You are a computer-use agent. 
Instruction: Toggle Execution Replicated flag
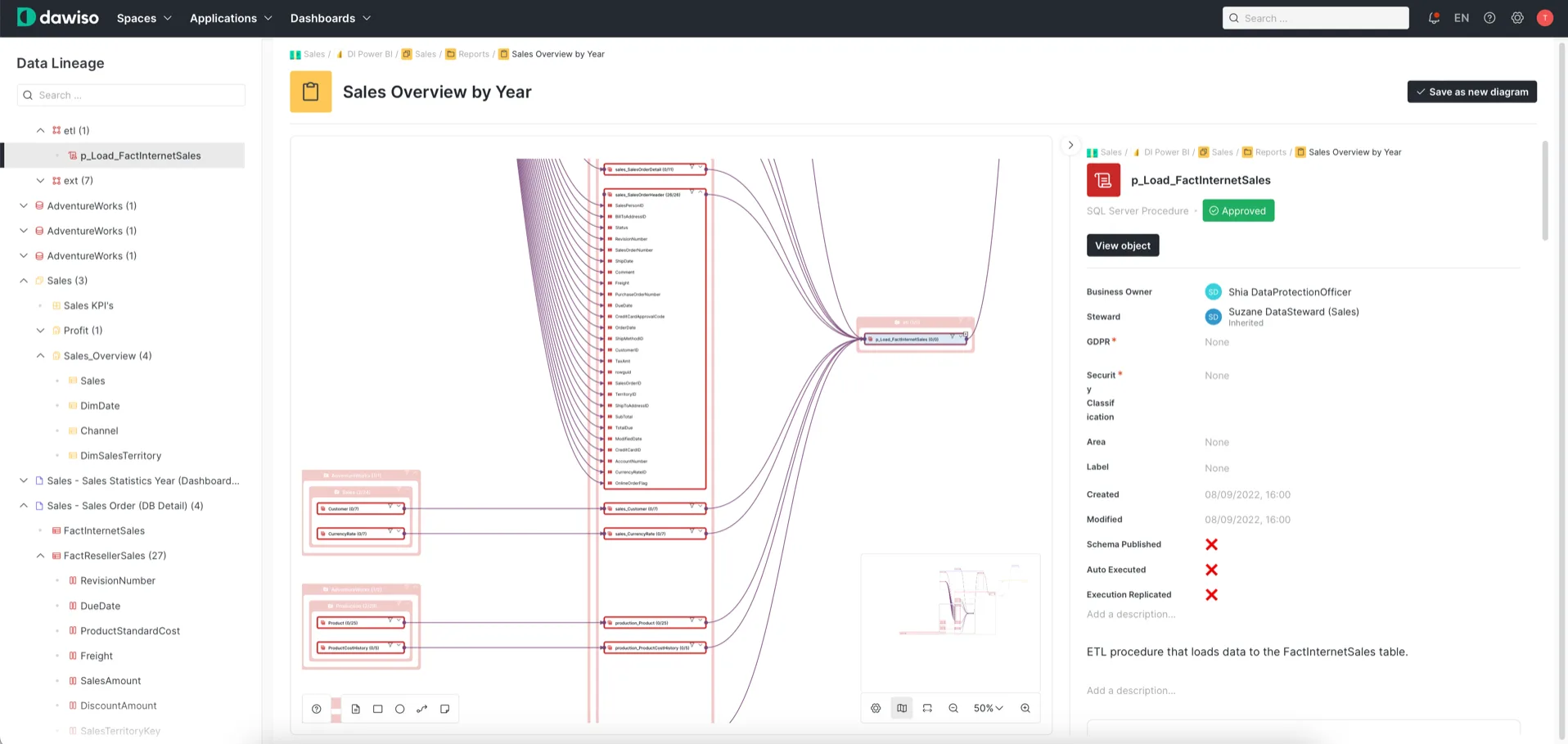click(x=1212, y=595)
